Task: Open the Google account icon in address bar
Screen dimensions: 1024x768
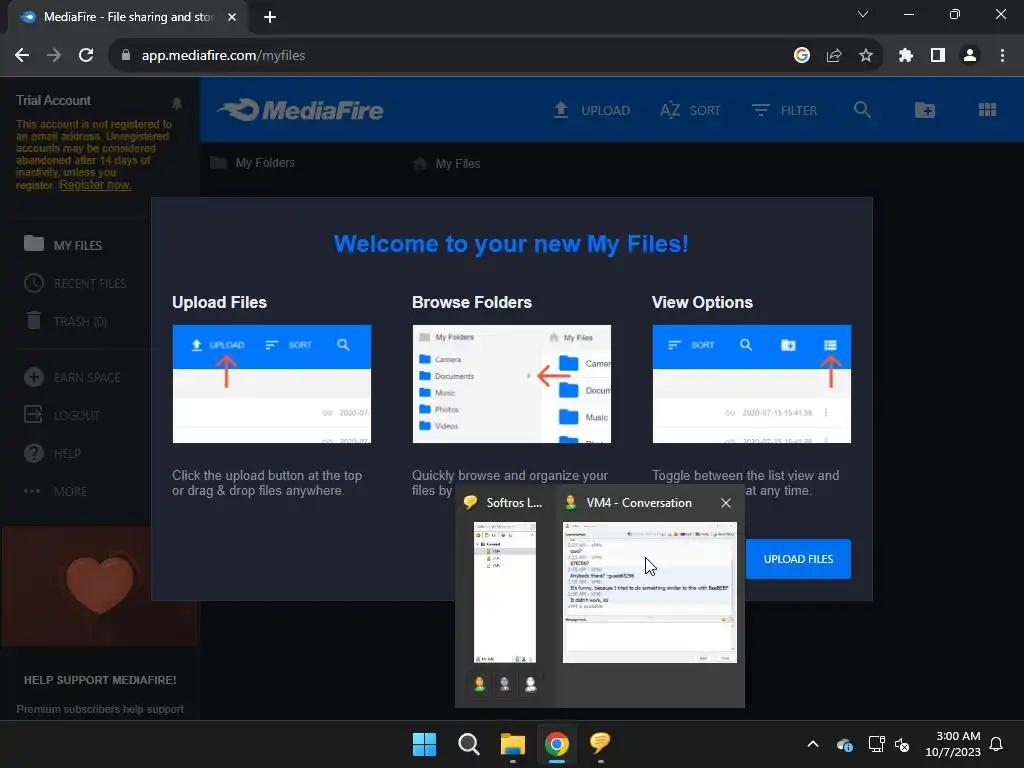Action: coord(801,56)
